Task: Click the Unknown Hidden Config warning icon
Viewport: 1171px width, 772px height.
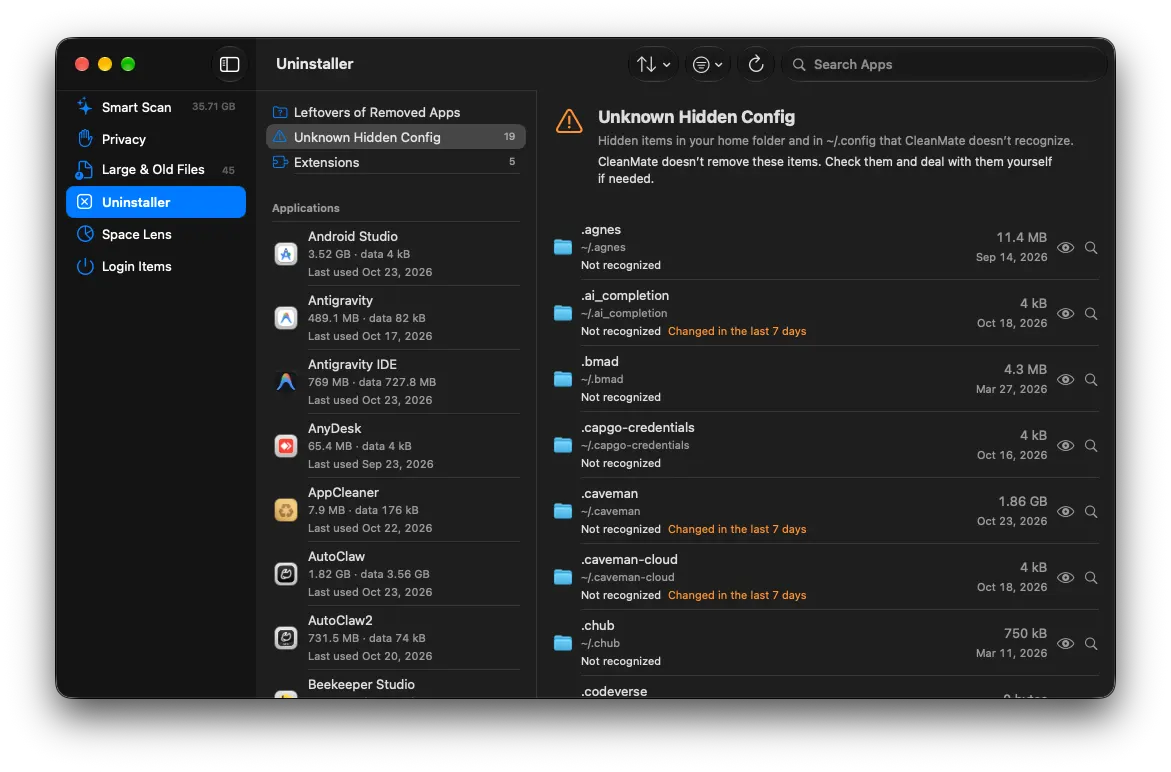Action: [x=569, y=120]
